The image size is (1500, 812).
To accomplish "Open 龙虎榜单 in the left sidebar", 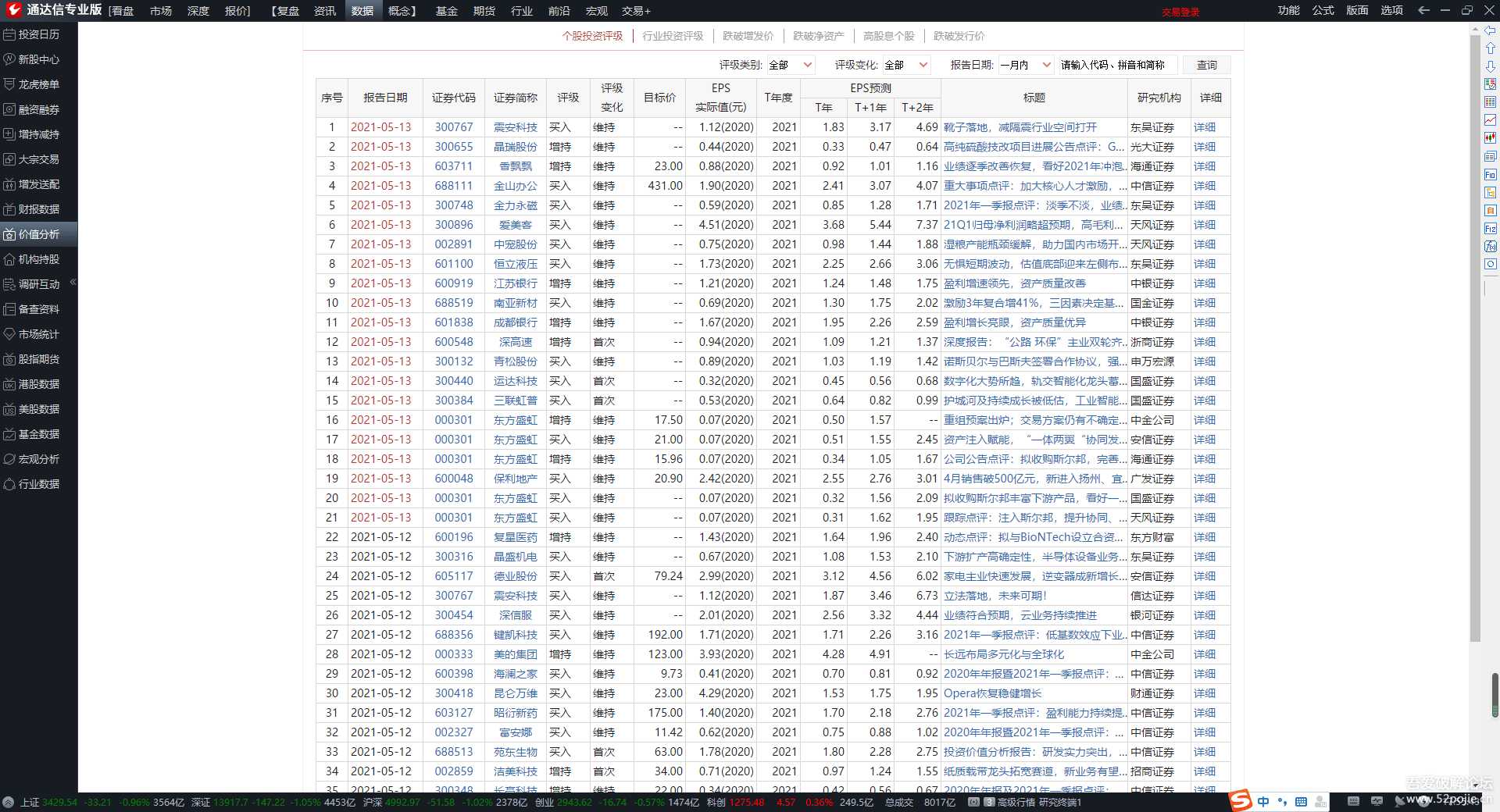I will tap(38, 84).
